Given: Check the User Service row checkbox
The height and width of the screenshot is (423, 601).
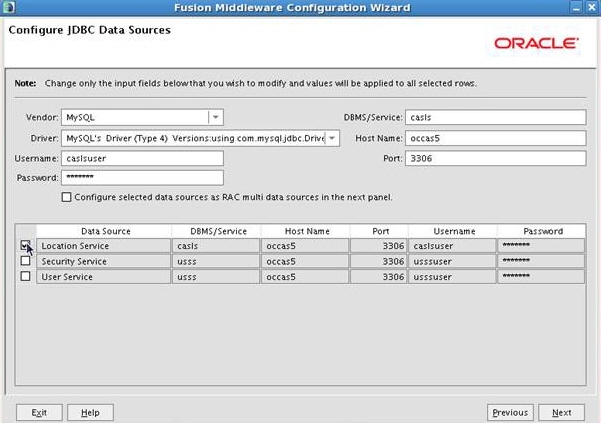Looking at the screenshot, I should [25, 276].
